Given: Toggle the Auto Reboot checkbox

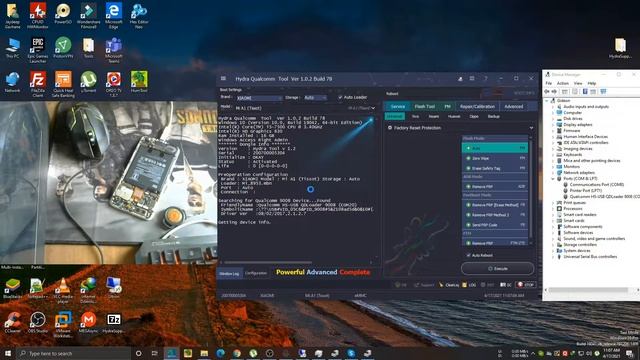Looking at the screenshot, I should [468, 255].
